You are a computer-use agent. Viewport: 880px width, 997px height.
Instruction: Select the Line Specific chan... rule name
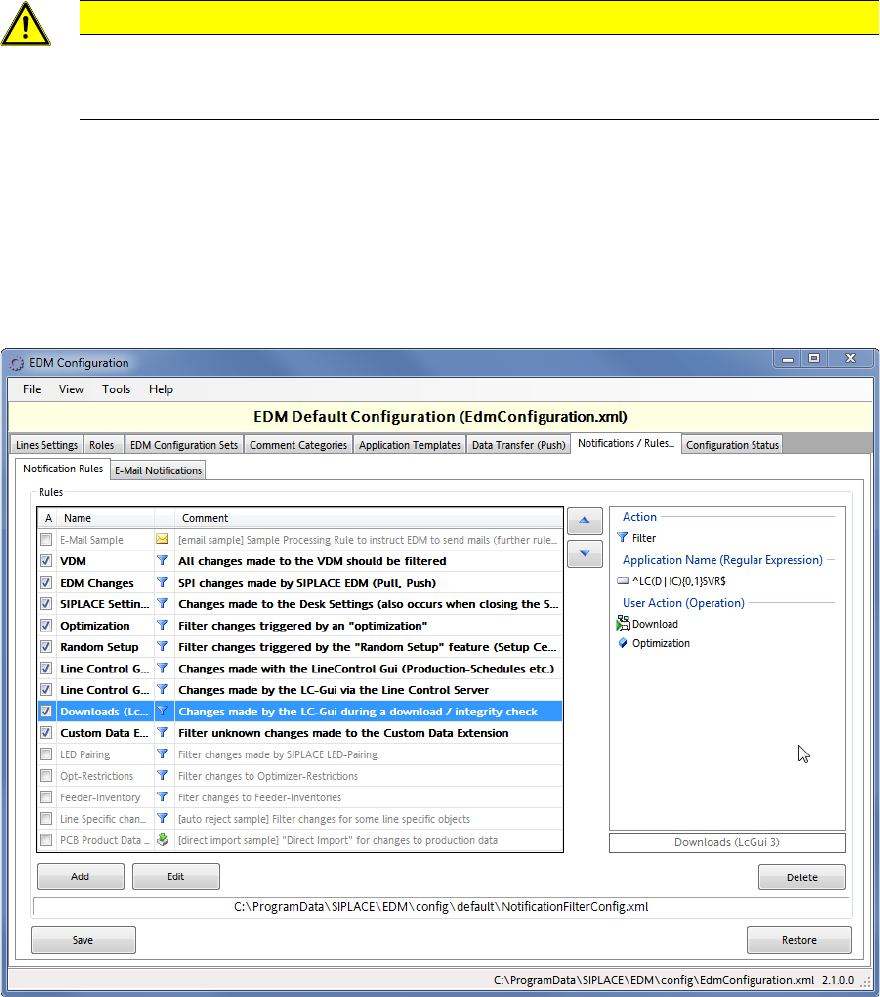[103, 819]
